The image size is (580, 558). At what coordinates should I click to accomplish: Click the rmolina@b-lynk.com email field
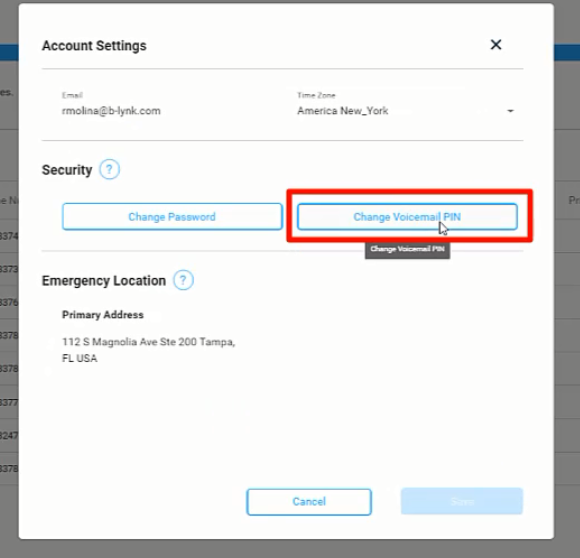(x=111, y=111)
